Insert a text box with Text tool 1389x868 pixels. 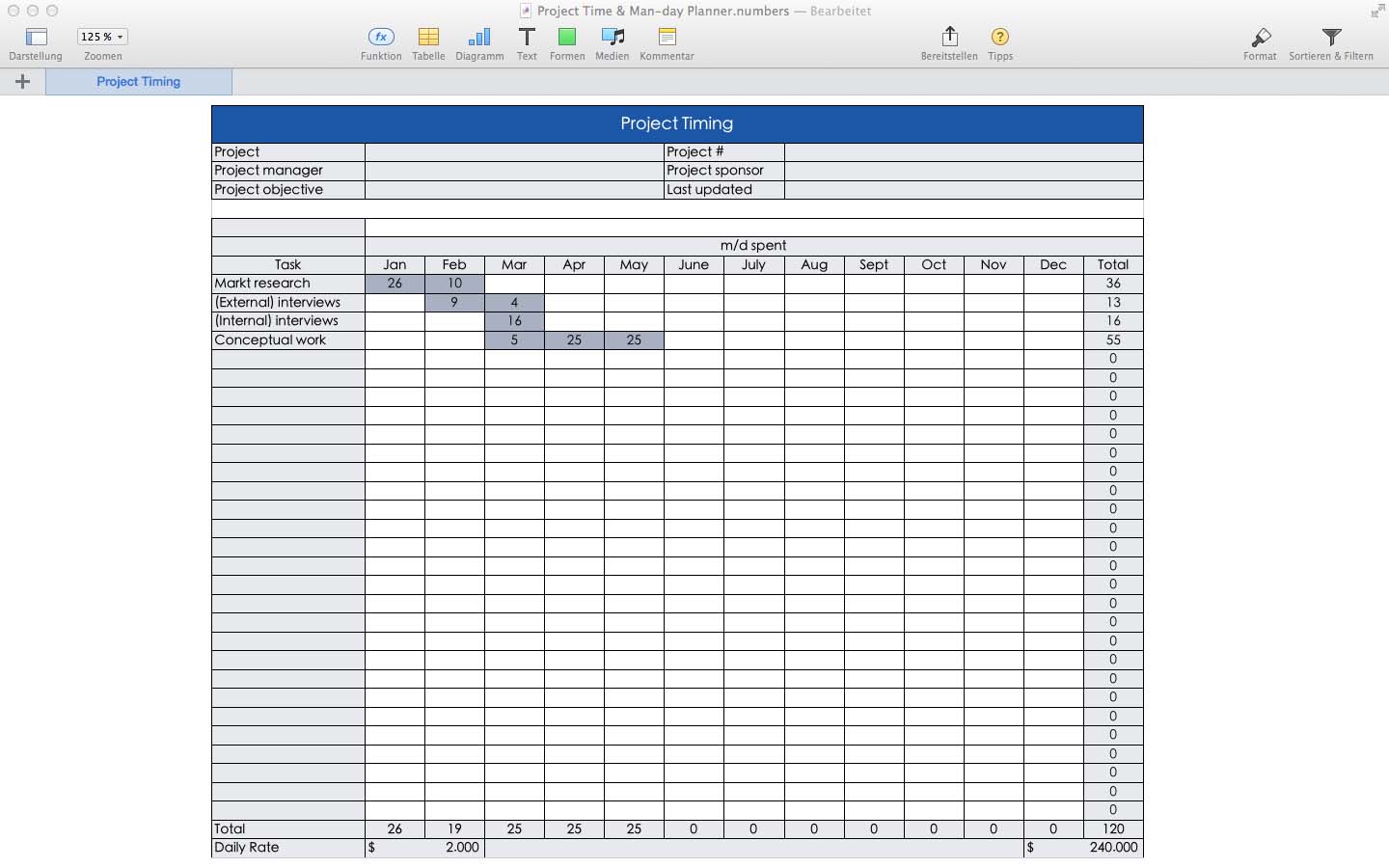(527, 38)
